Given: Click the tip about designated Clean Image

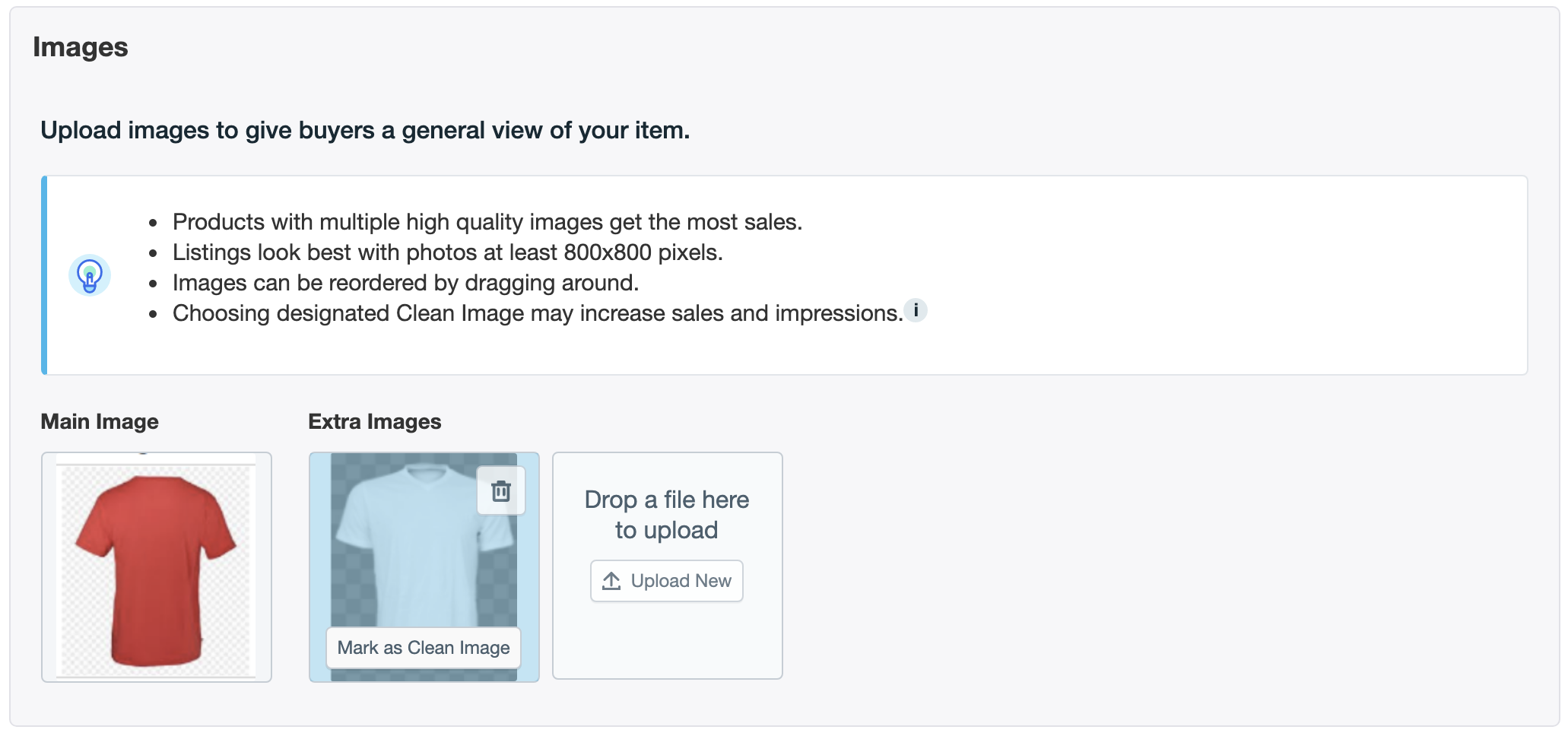Looking at the screenshot, I should (537, 313).
